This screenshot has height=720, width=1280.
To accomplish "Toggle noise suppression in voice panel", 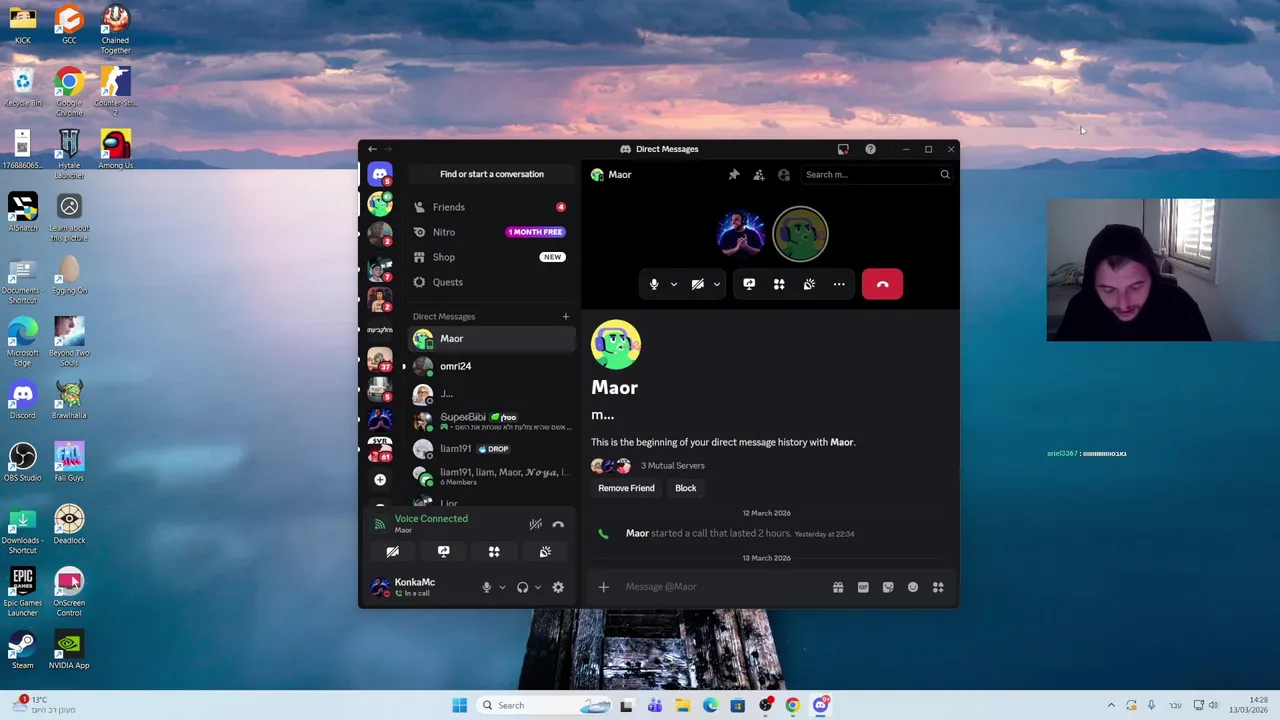I will (x=535, y=524).
